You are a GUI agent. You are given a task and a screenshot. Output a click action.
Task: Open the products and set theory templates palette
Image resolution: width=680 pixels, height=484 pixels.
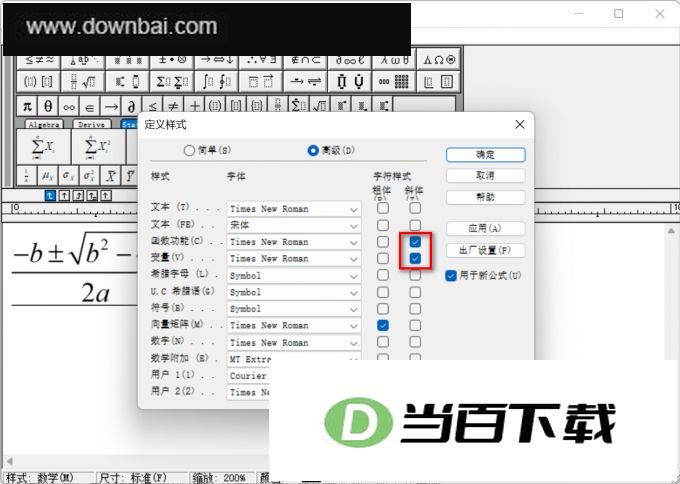pos(350,82)
